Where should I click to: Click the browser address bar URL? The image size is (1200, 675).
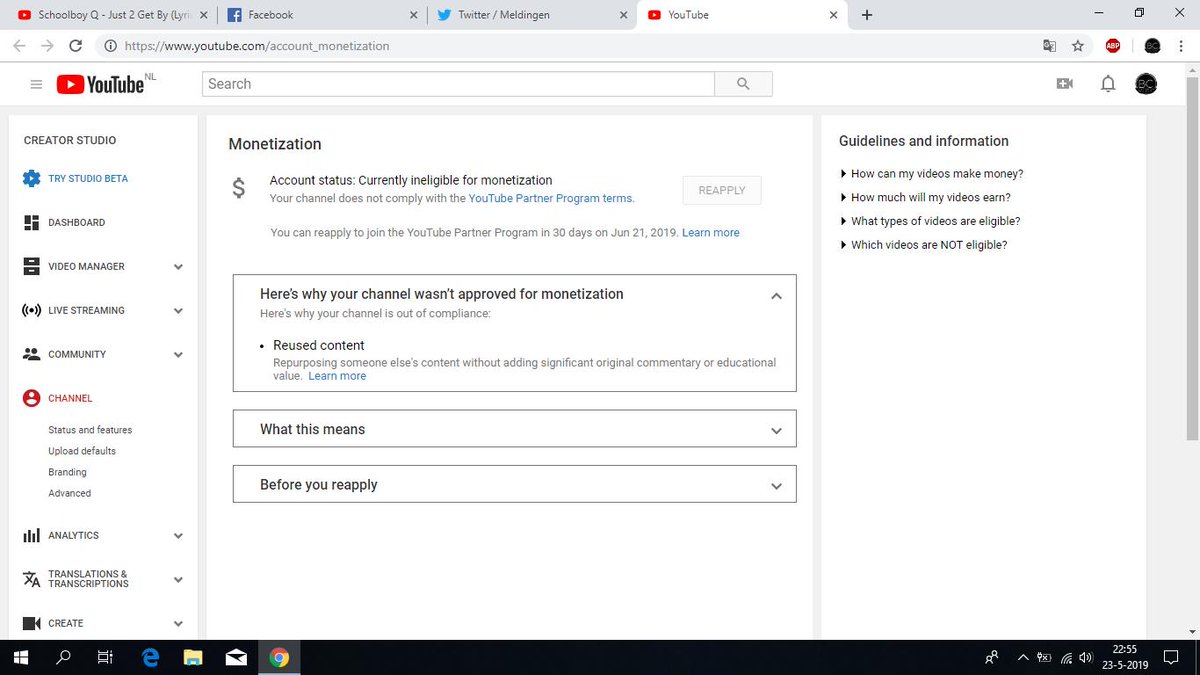(255, 46)
